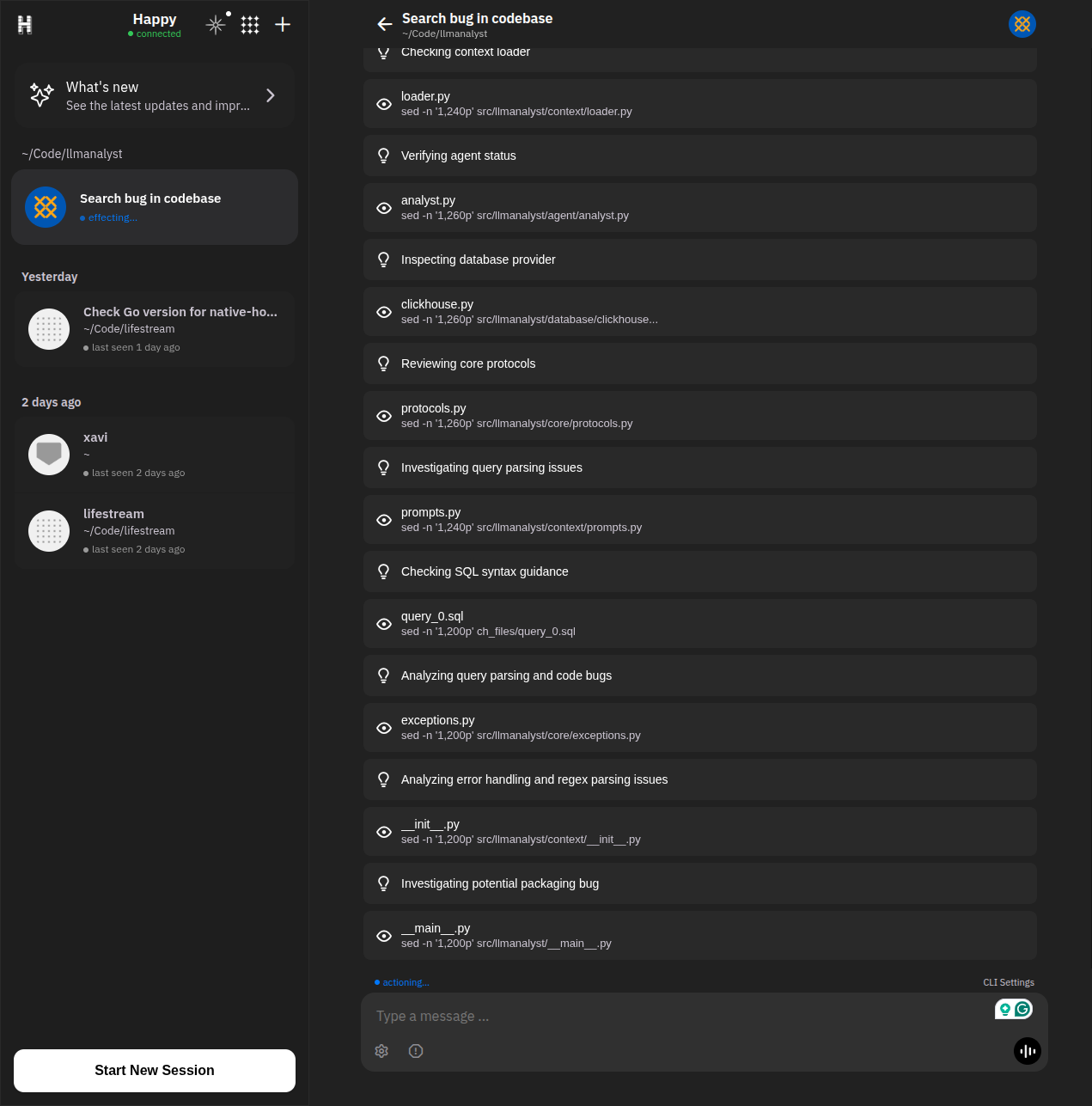Image resolution: width=1092 pixels, height=1106 pixels.
Task: Toggle the eye icon on analyst.py
Action: (384, 208)
